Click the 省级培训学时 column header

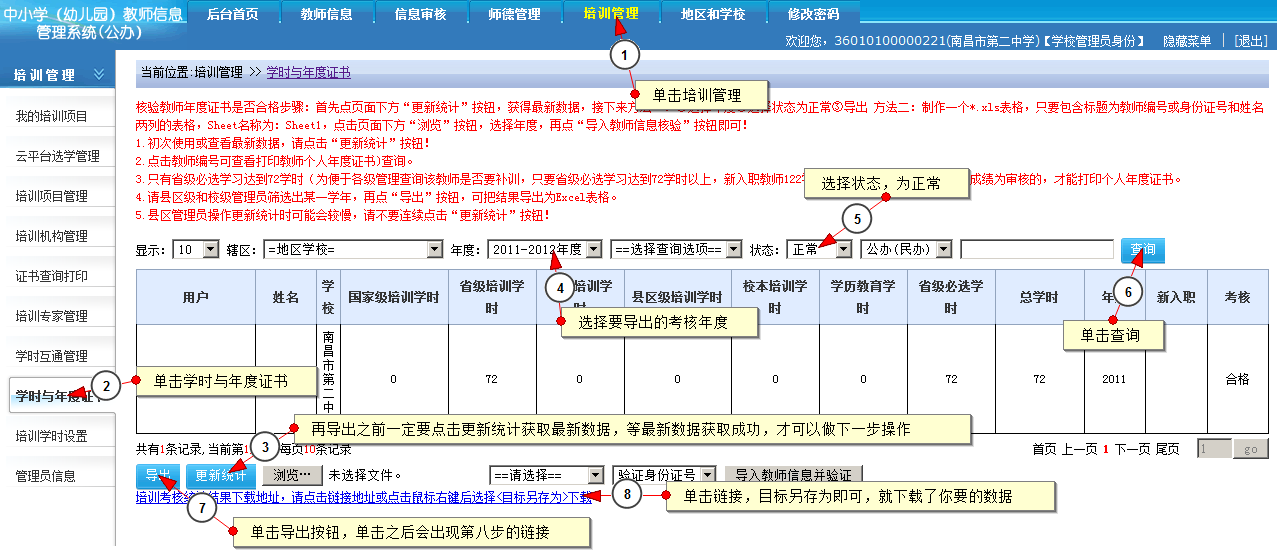pyautogui.click(x=491, y=296)
